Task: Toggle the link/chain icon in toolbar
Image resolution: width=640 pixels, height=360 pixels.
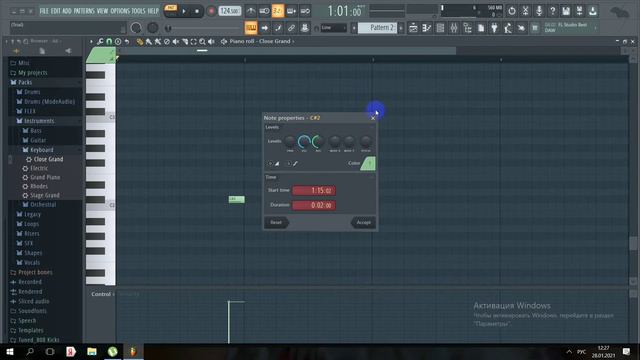Action: (x=291, y=28)
